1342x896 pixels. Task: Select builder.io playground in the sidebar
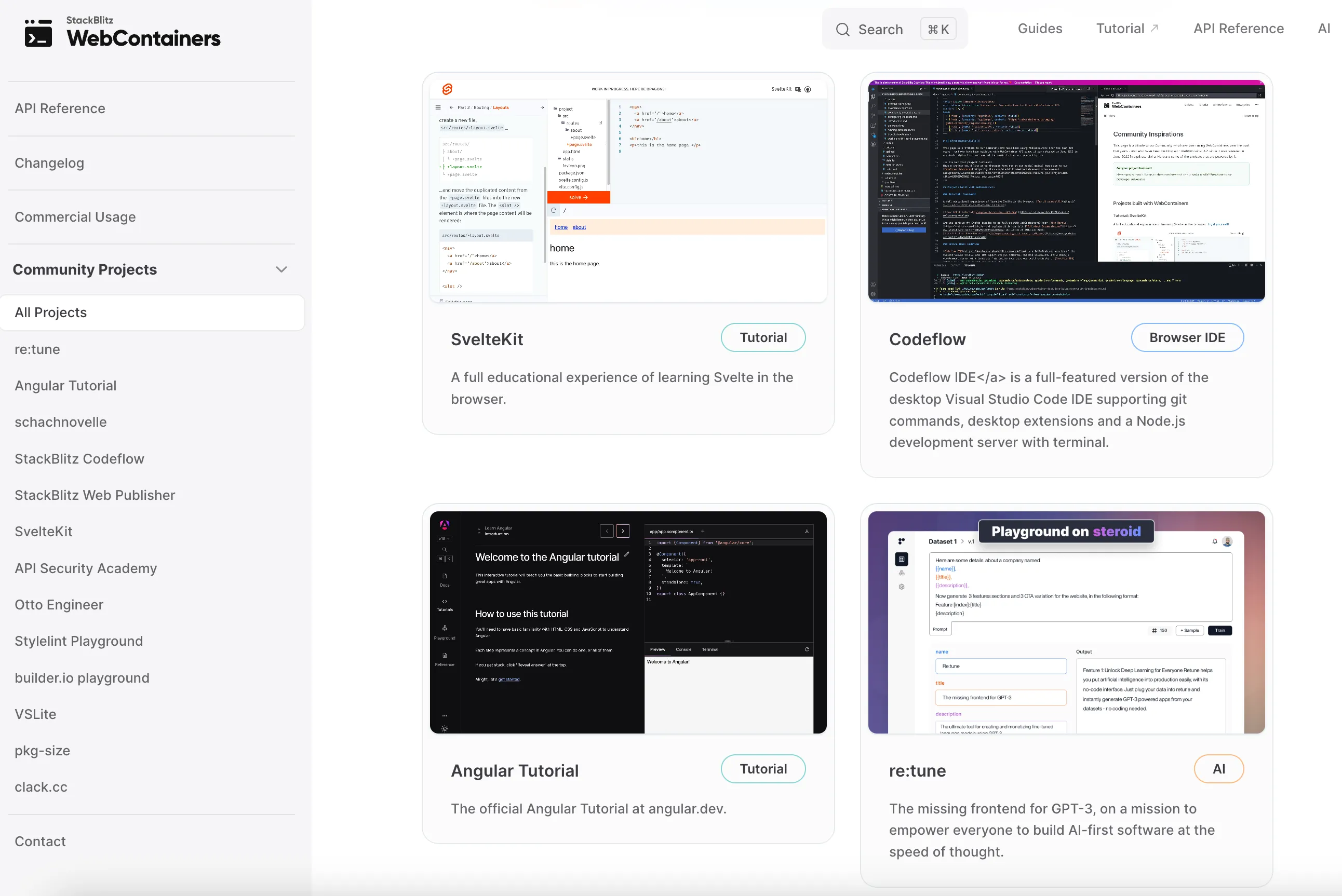point(82,678)
